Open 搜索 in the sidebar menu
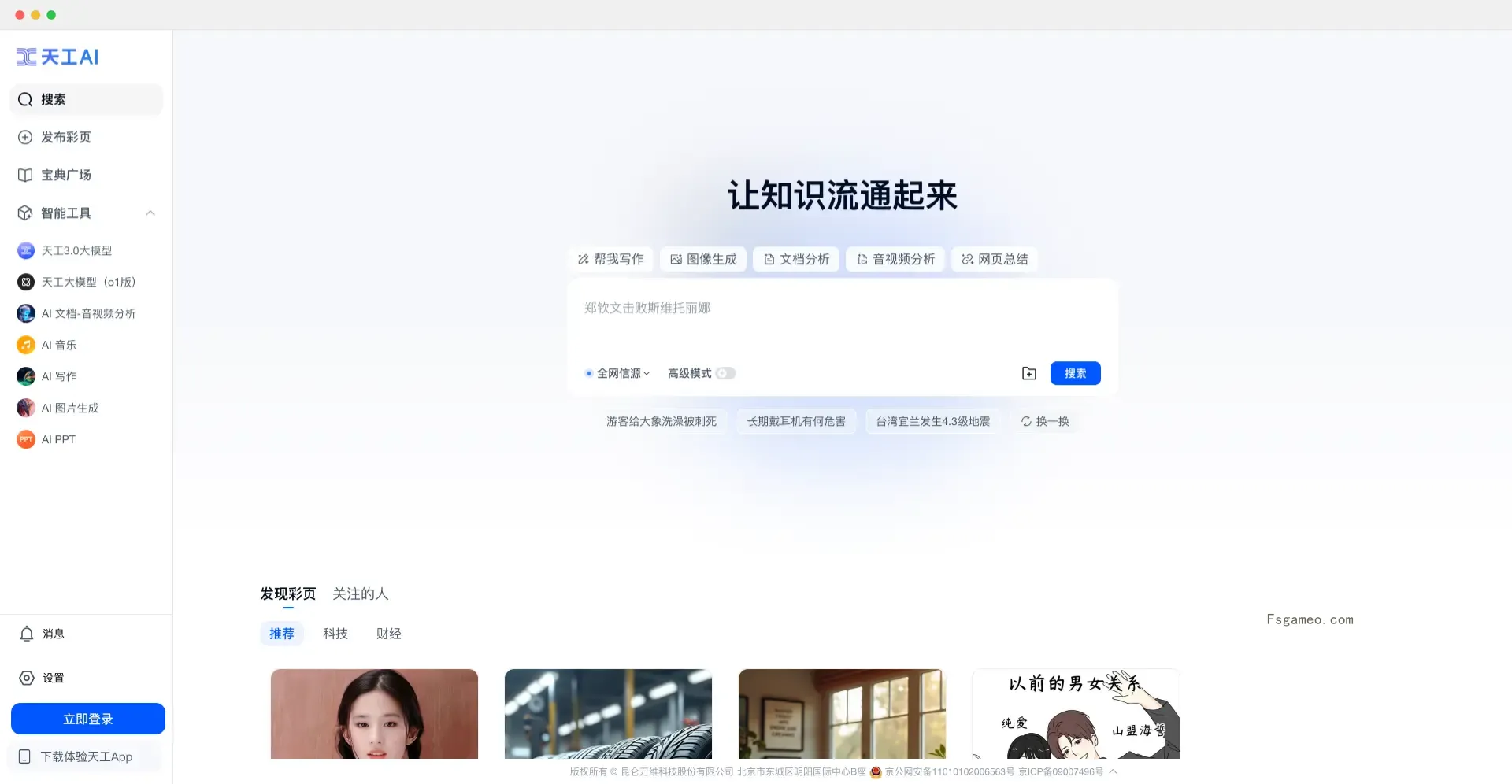Screen dimensions: 1512x784 pos(87,99)
